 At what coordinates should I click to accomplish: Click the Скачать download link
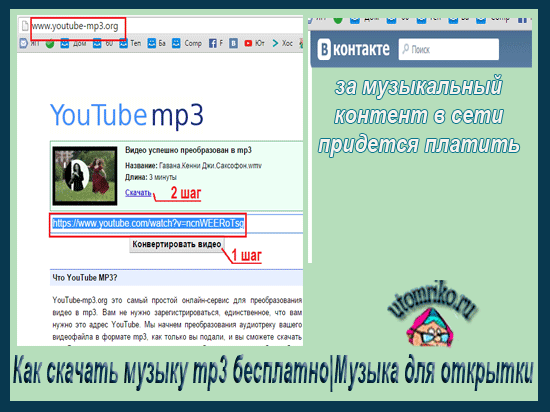pyautogui.click(x=138, y=193)
